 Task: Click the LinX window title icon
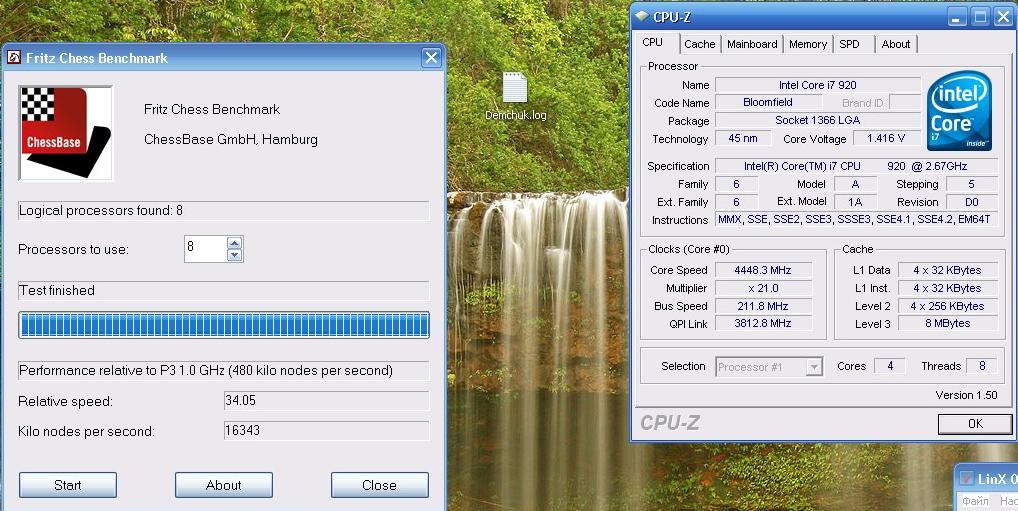tap(967, 479)
